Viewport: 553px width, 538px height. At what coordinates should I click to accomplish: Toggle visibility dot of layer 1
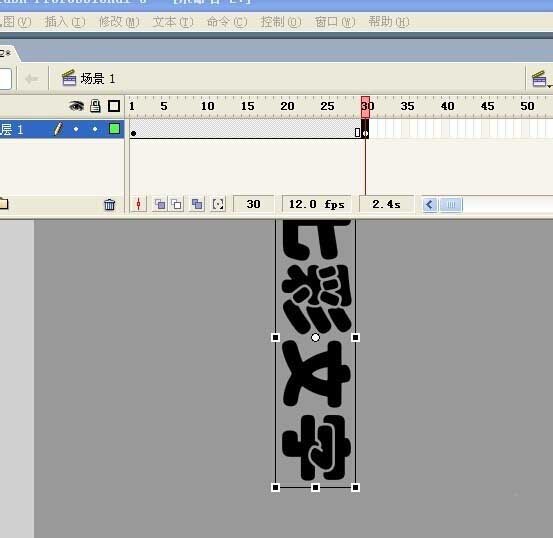click(76, 129)
